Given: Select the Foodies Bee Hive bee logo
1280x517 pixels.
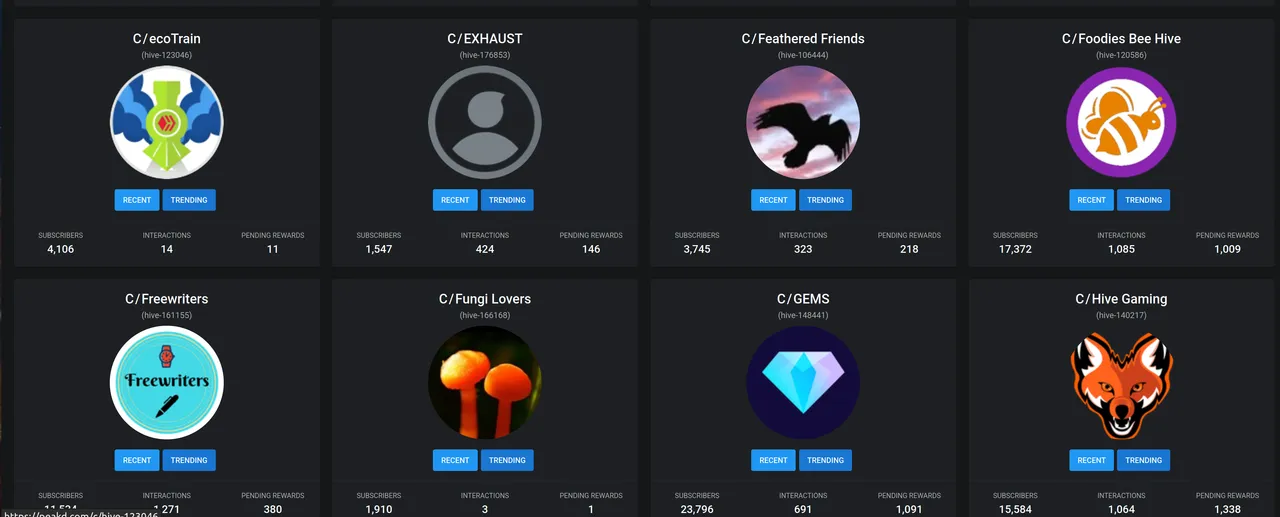Looking at the screenshot, I should [x=1121, y=122].
